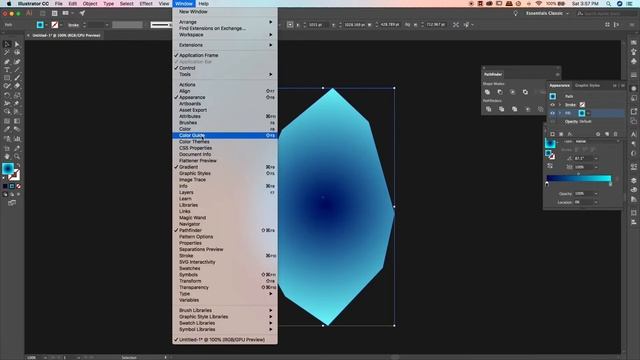Expand Extensions submenu

pos(225,45)
